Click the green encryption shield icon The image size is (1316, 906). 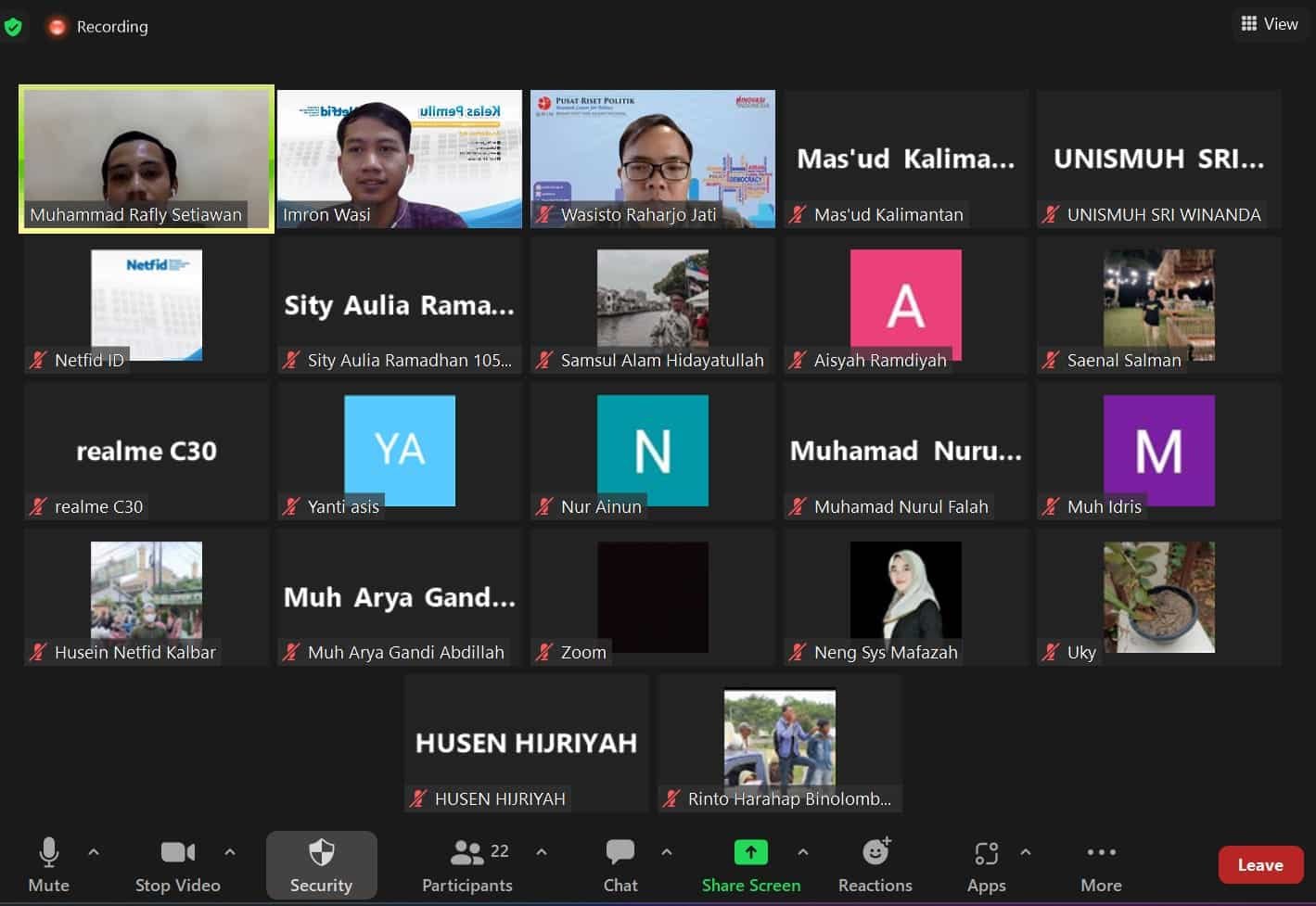click(13, 27)
